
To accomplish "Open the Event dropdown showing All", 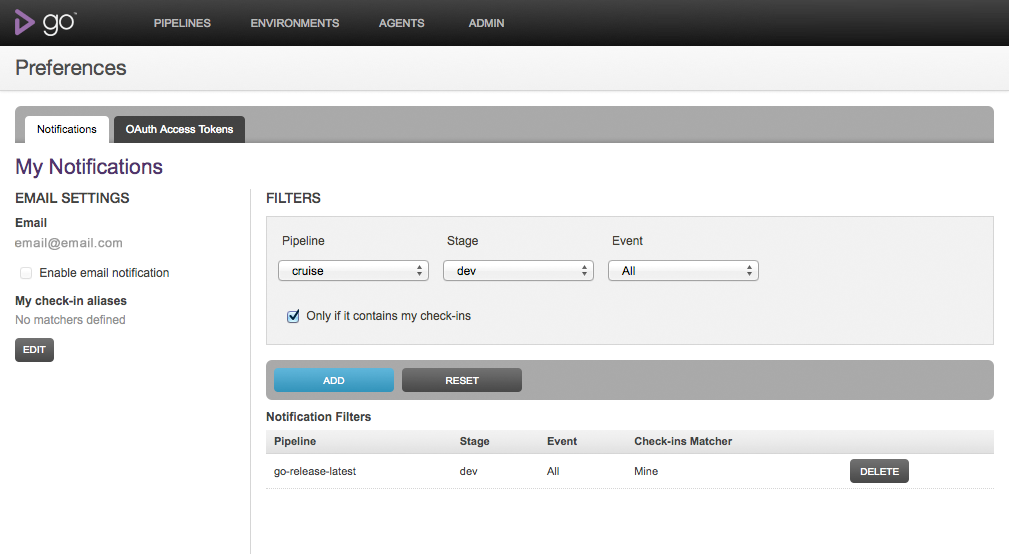I will tap(683, 271).
